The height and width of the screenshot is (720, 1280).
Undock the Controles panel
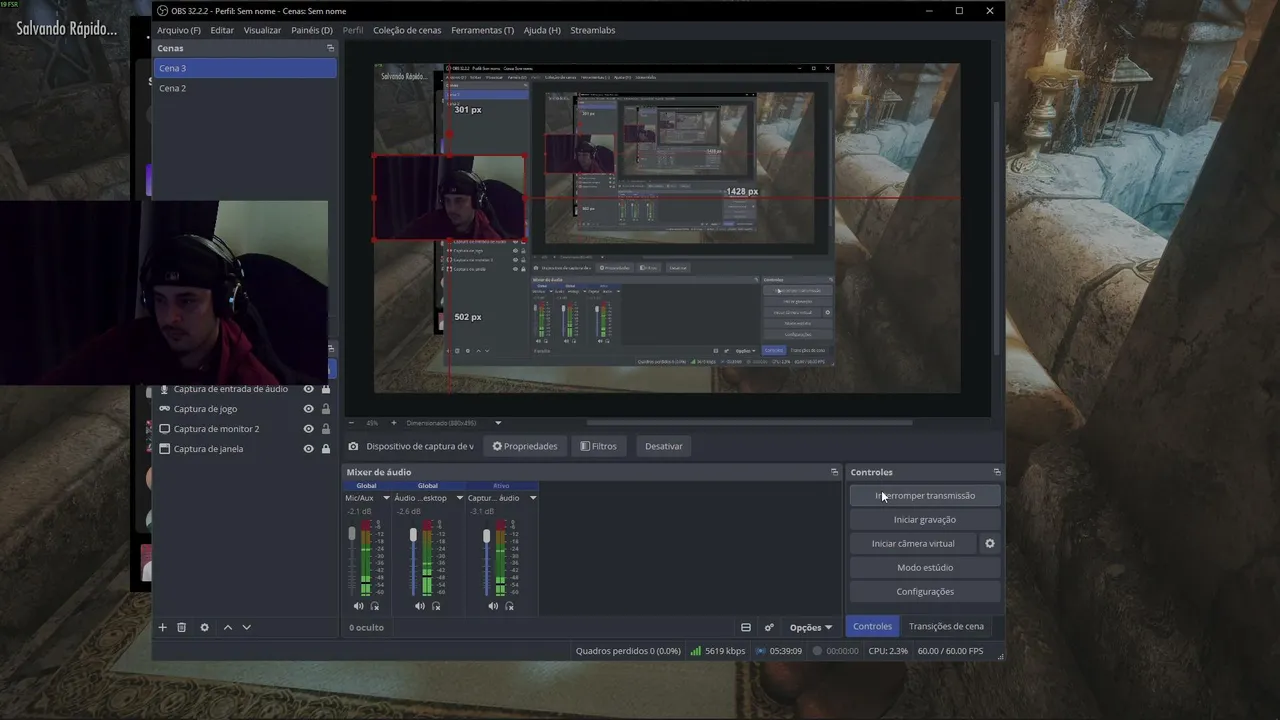[996, 472]
